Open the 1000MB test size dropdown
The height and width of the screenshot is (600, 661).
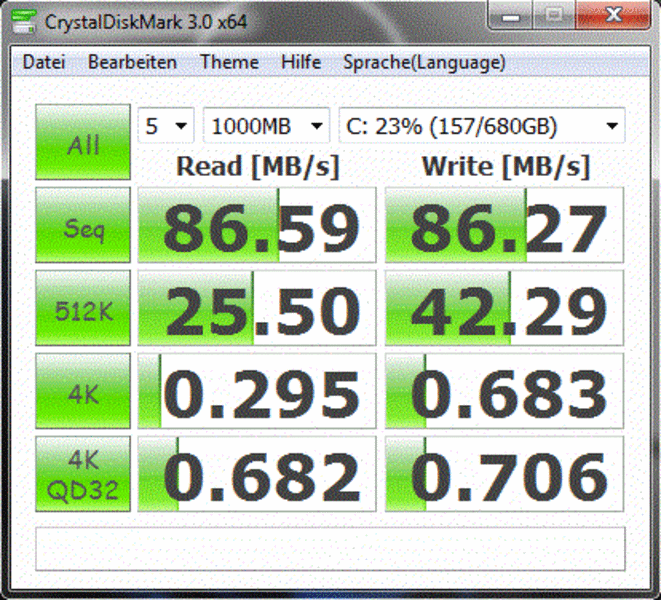(266, 126)
